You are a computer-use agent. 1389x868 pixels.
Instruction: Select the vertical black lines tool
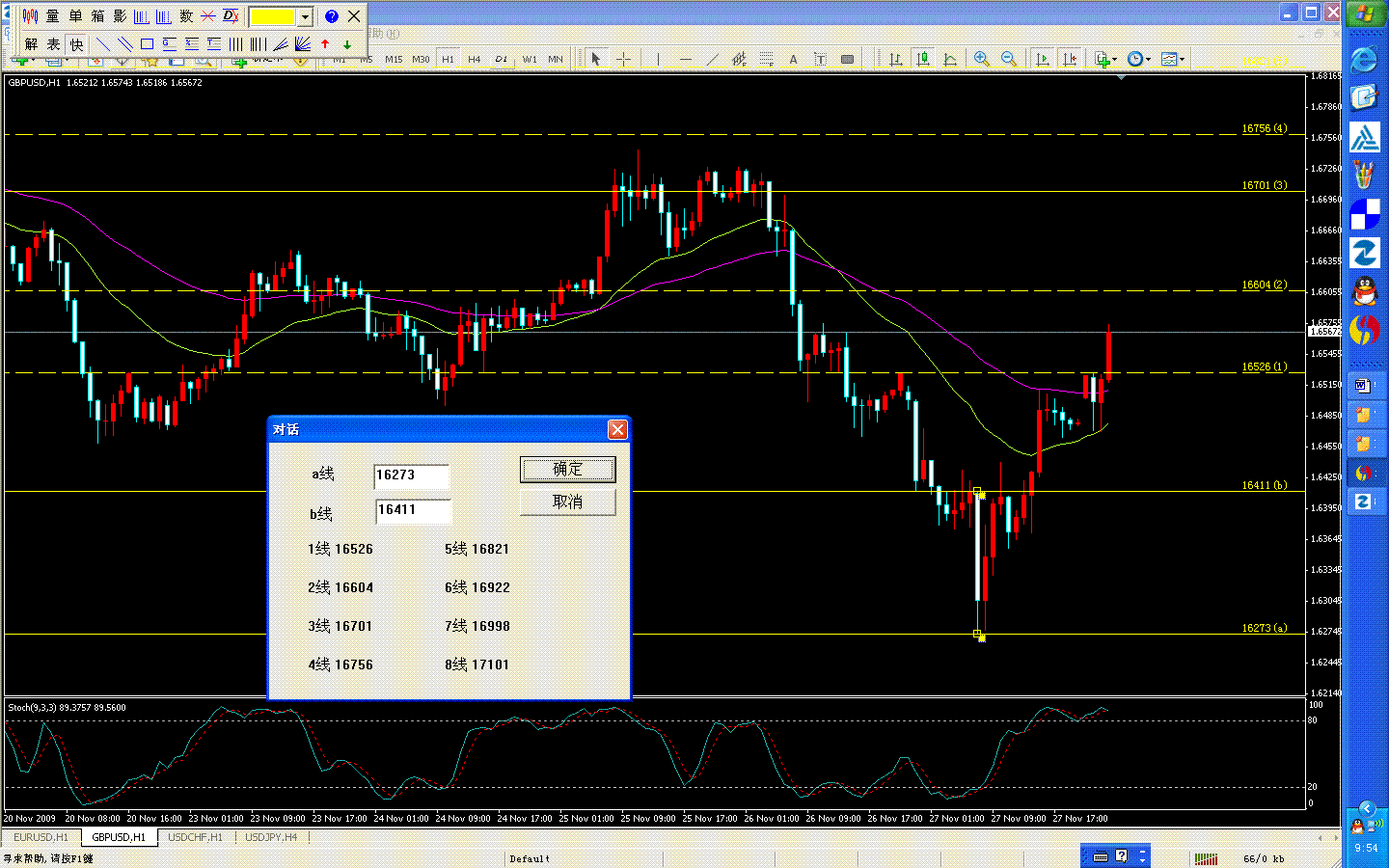(236, 43)
